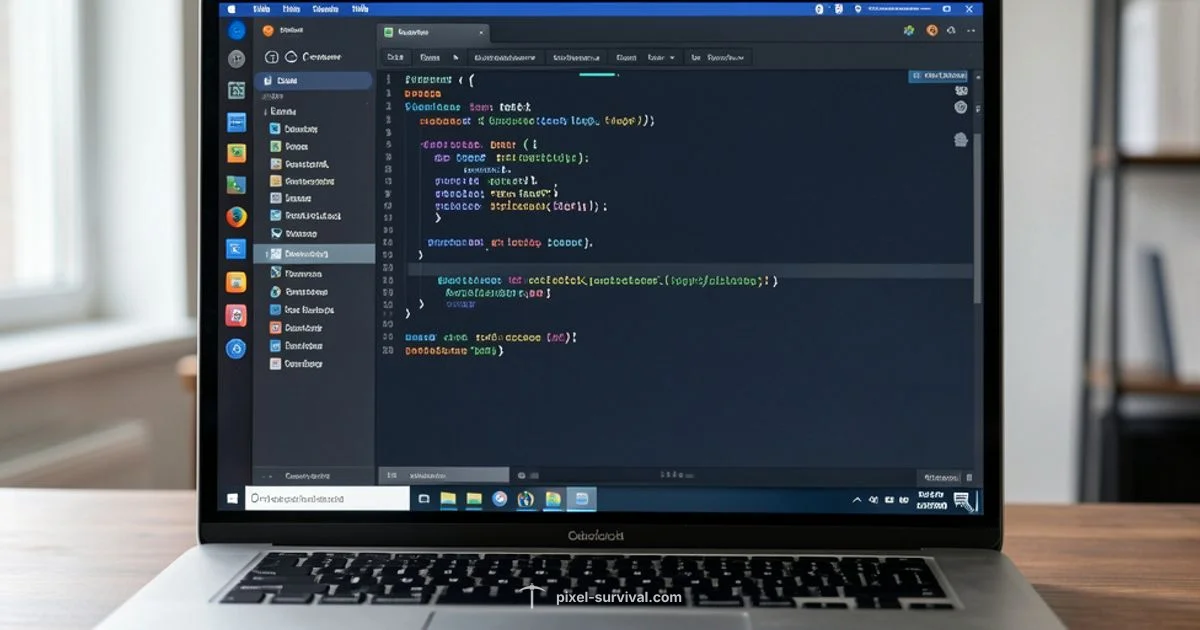Screen dimensions: 1200x630
Task: Show hidden icons chevron in system tray
Action: click(x=857, y=500)
